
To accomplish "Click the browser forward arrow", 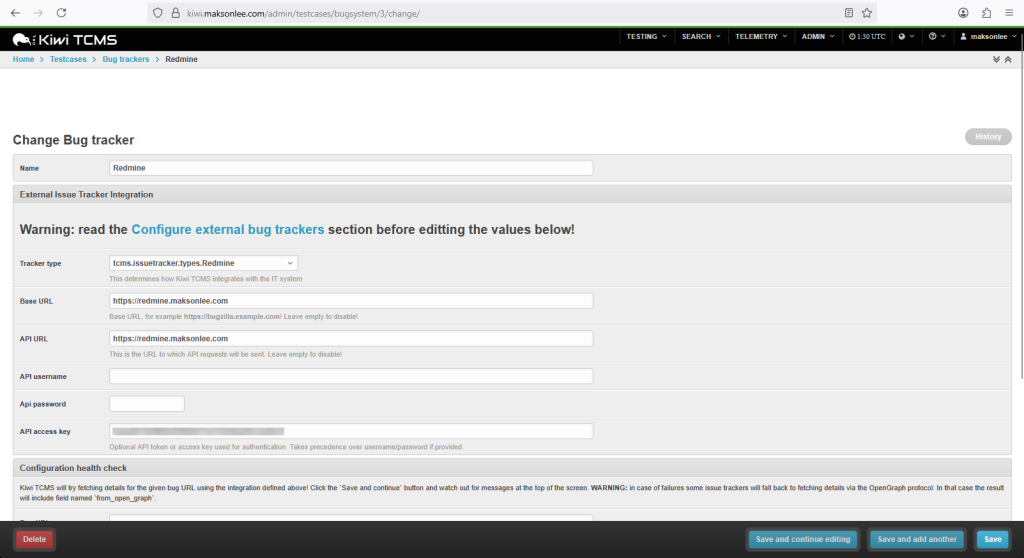I will 39,13.
